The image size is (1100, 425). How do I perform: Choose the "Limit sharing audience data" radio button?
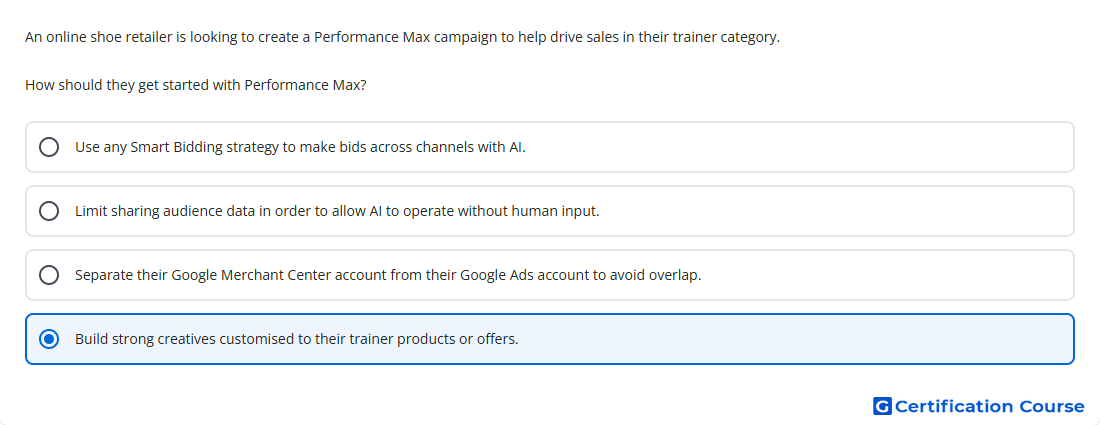pos(49,211)
